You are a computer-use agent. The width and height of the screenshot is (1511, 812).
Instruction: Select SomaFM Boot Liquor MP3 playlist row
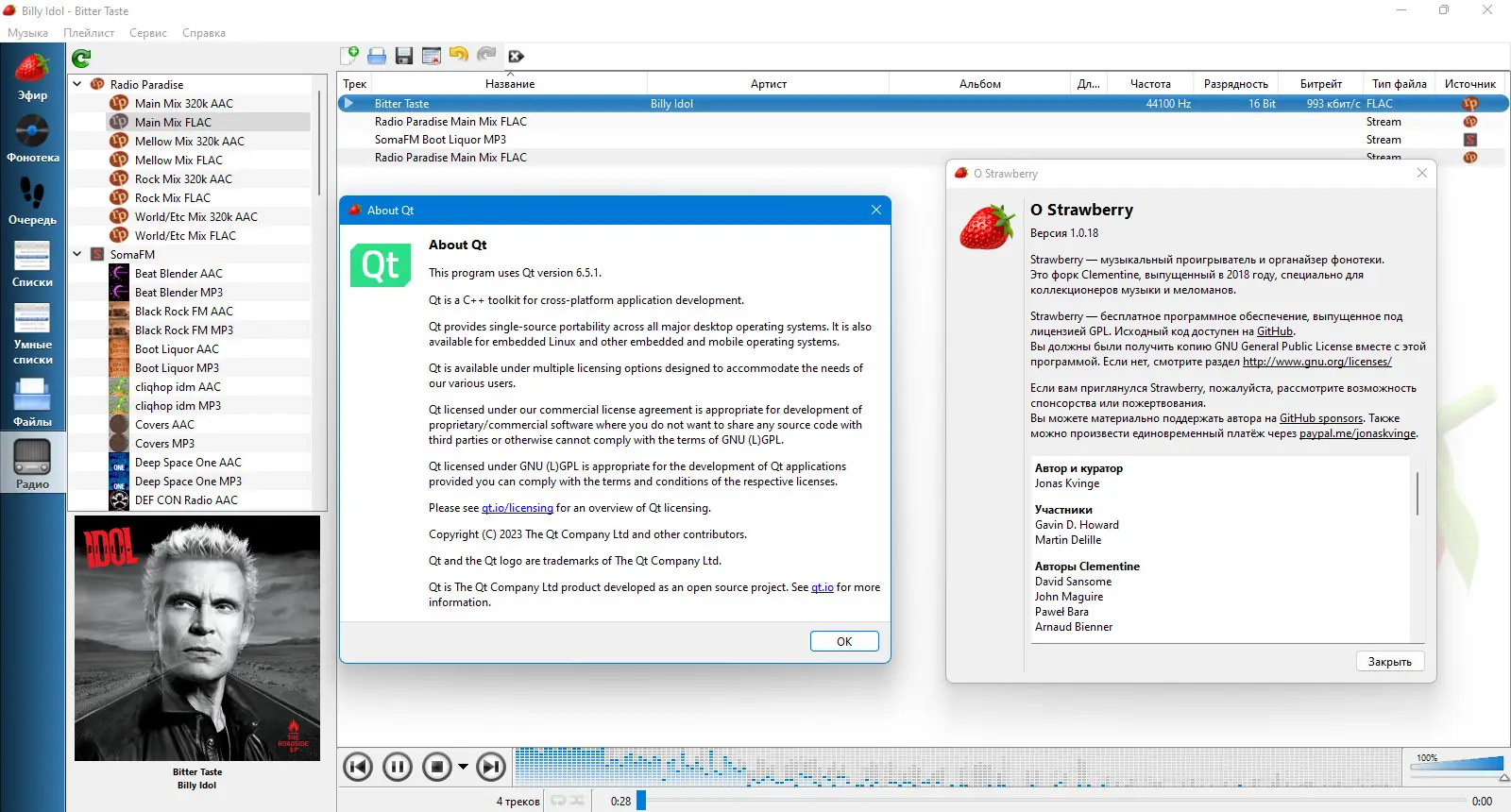[923, 140]
